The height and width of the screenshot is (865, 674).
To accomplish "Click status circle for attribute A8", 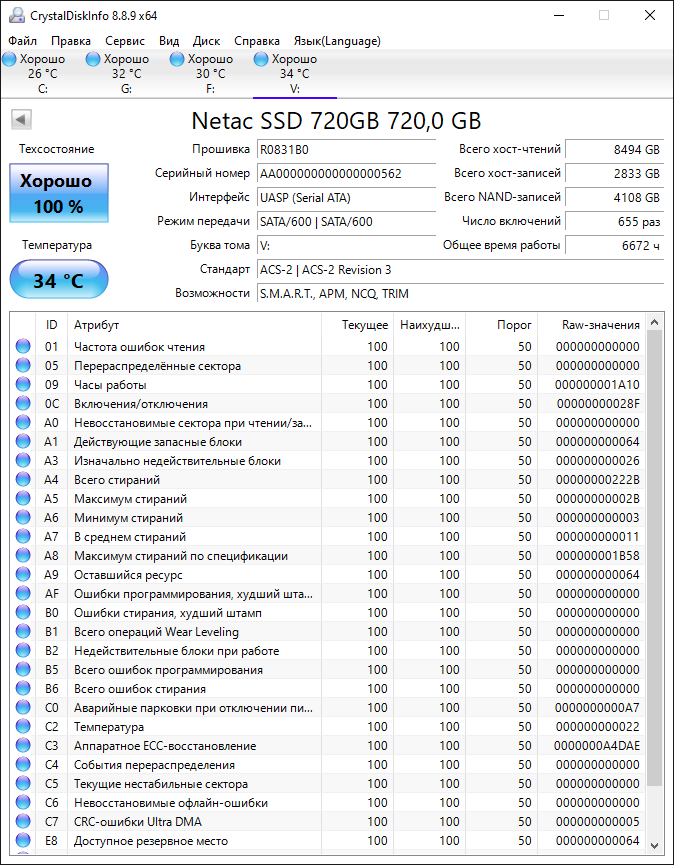I will point(23,556).
